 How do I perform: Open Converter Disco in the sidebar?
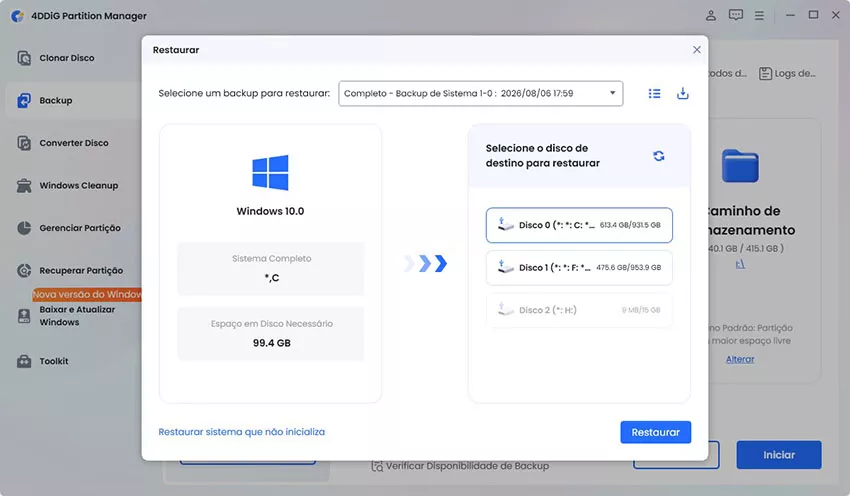click(74, 143)
